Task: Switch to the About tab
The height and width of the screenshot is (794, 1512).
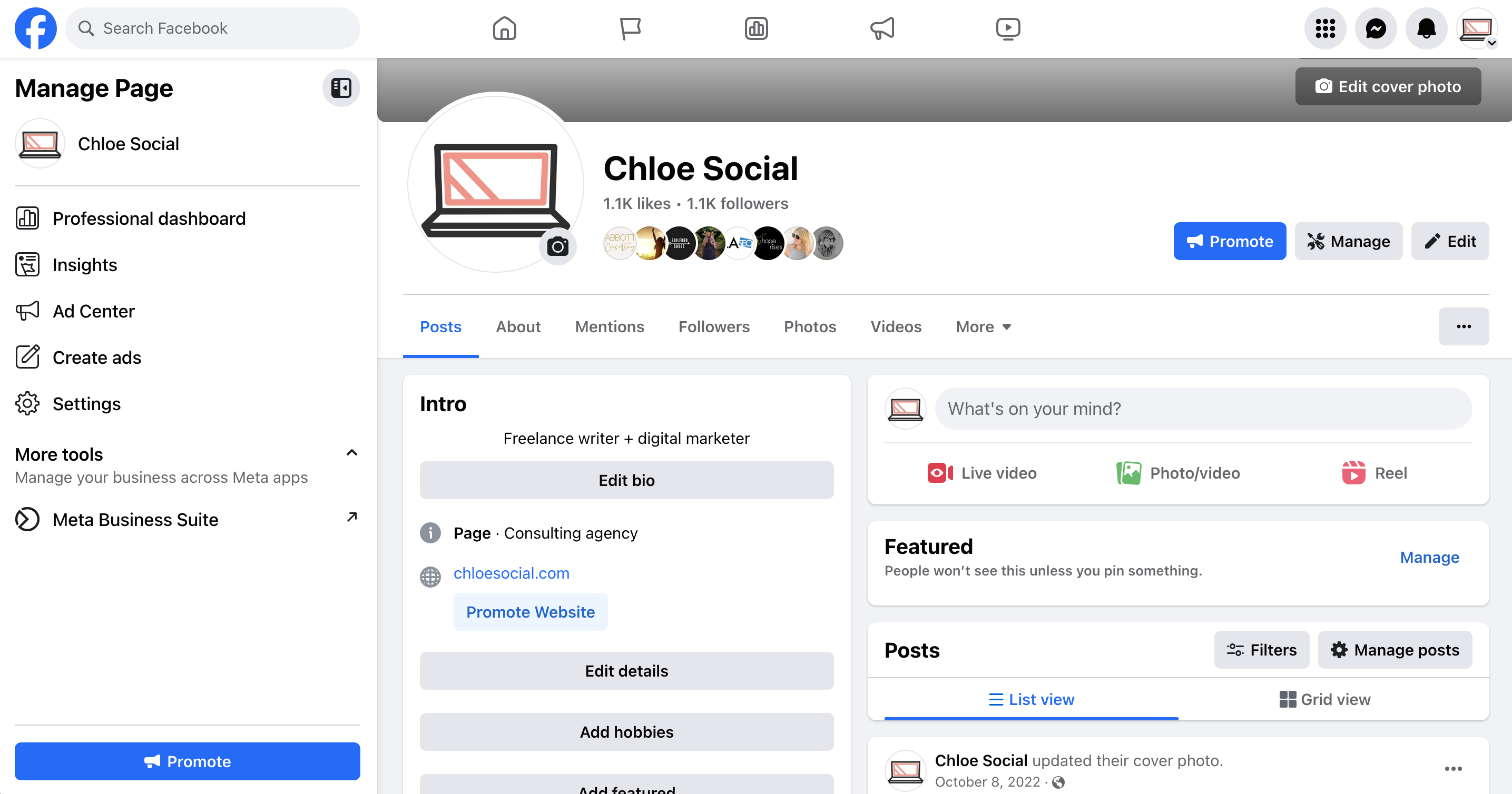Action: [518, 326]
